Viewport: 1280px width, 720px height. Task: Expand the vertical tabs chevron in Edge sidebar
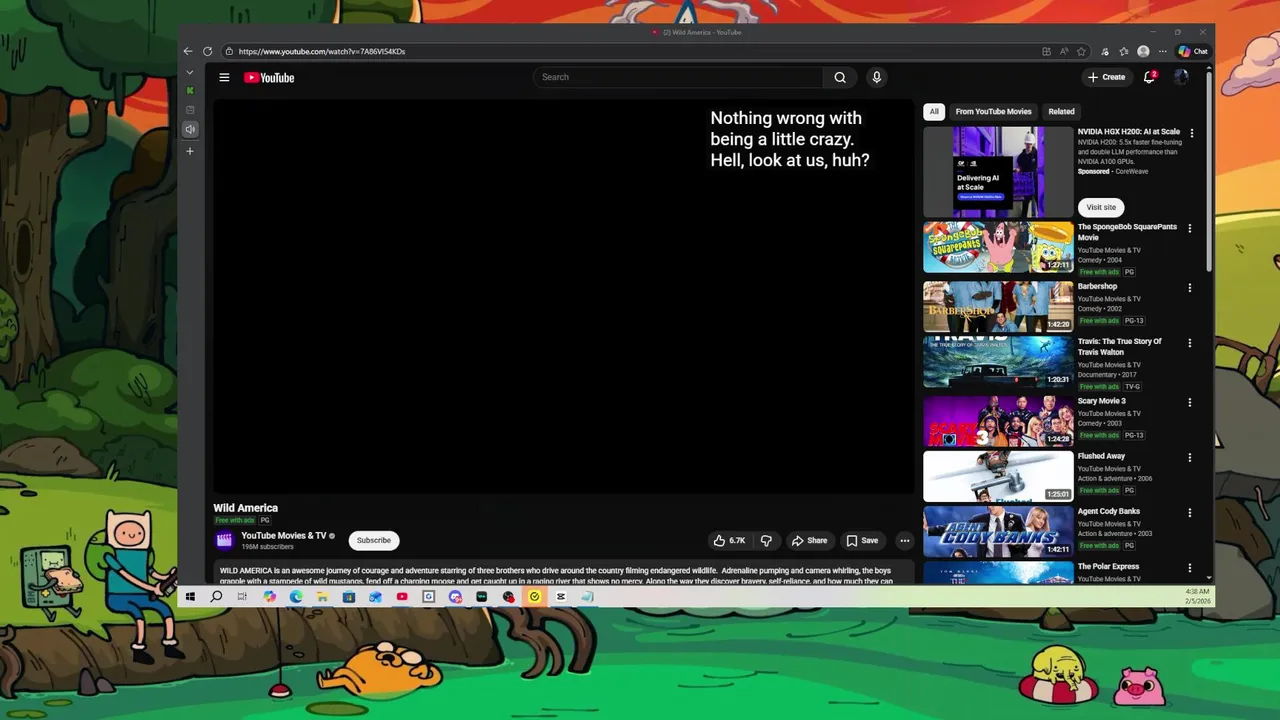point(190,72)
